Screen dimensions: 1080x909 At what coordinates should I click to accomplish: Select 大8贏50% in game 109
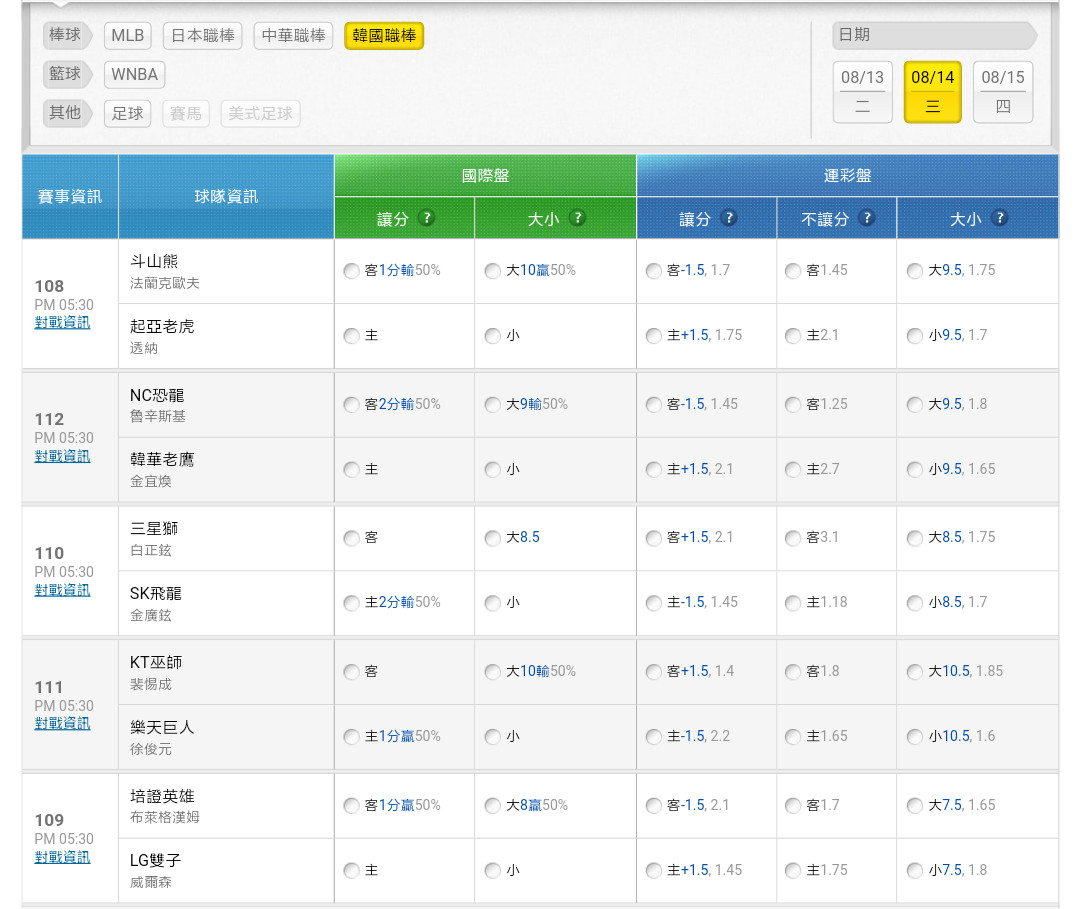point(492,805)
